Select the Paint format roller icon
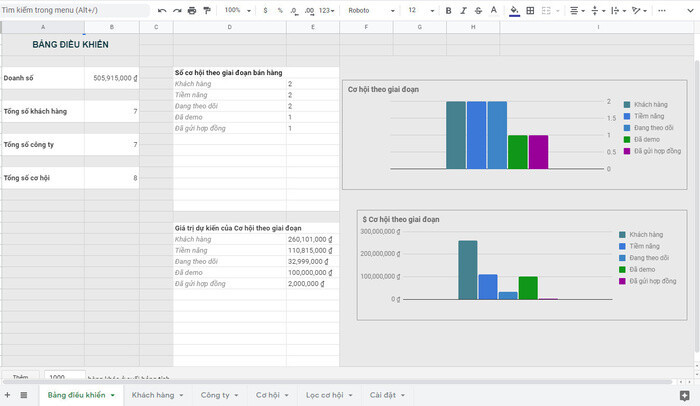700x406 pixels. click(207, 10)
